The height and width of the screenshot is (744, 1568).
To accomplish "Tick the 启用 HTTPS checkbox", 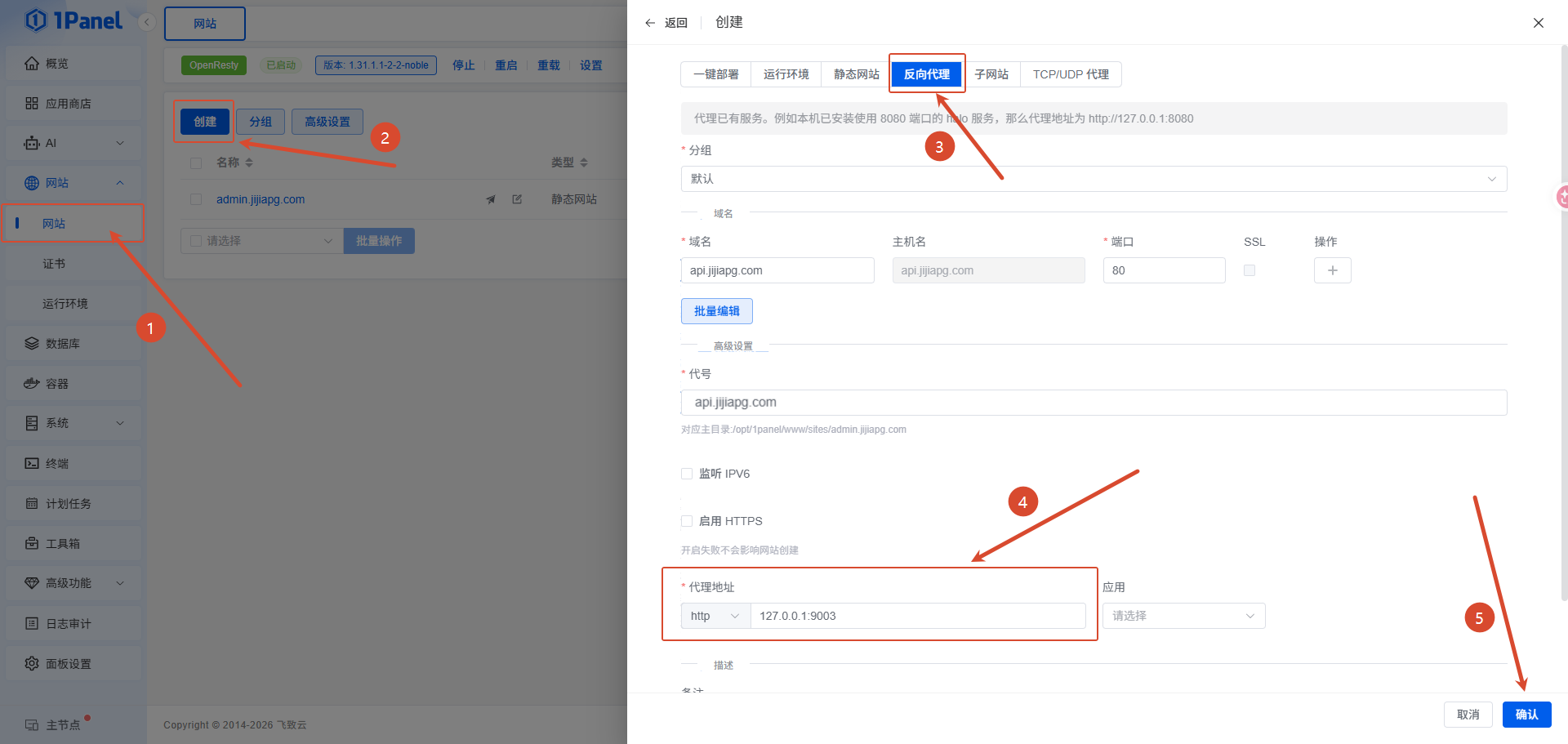I will (x=687, y=521).
